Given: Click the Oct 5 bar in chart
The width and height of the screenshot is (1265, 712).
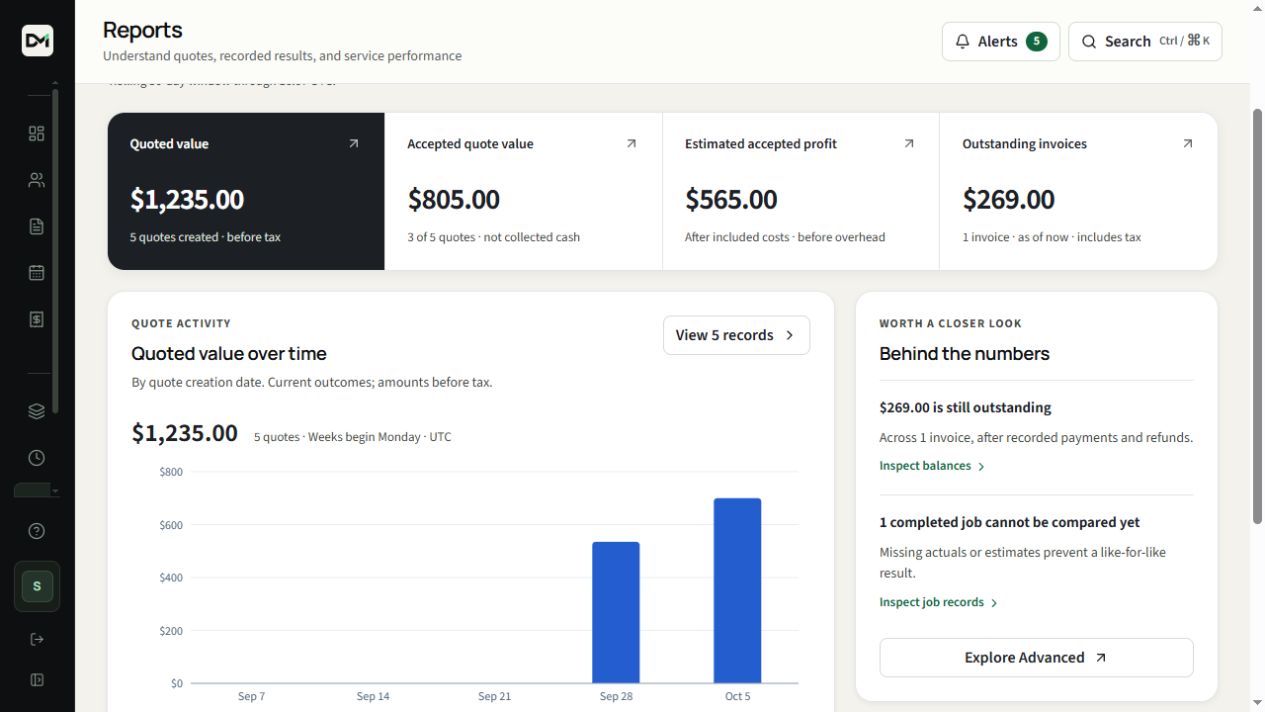Looking at the screenshot, I should (737, 590).
